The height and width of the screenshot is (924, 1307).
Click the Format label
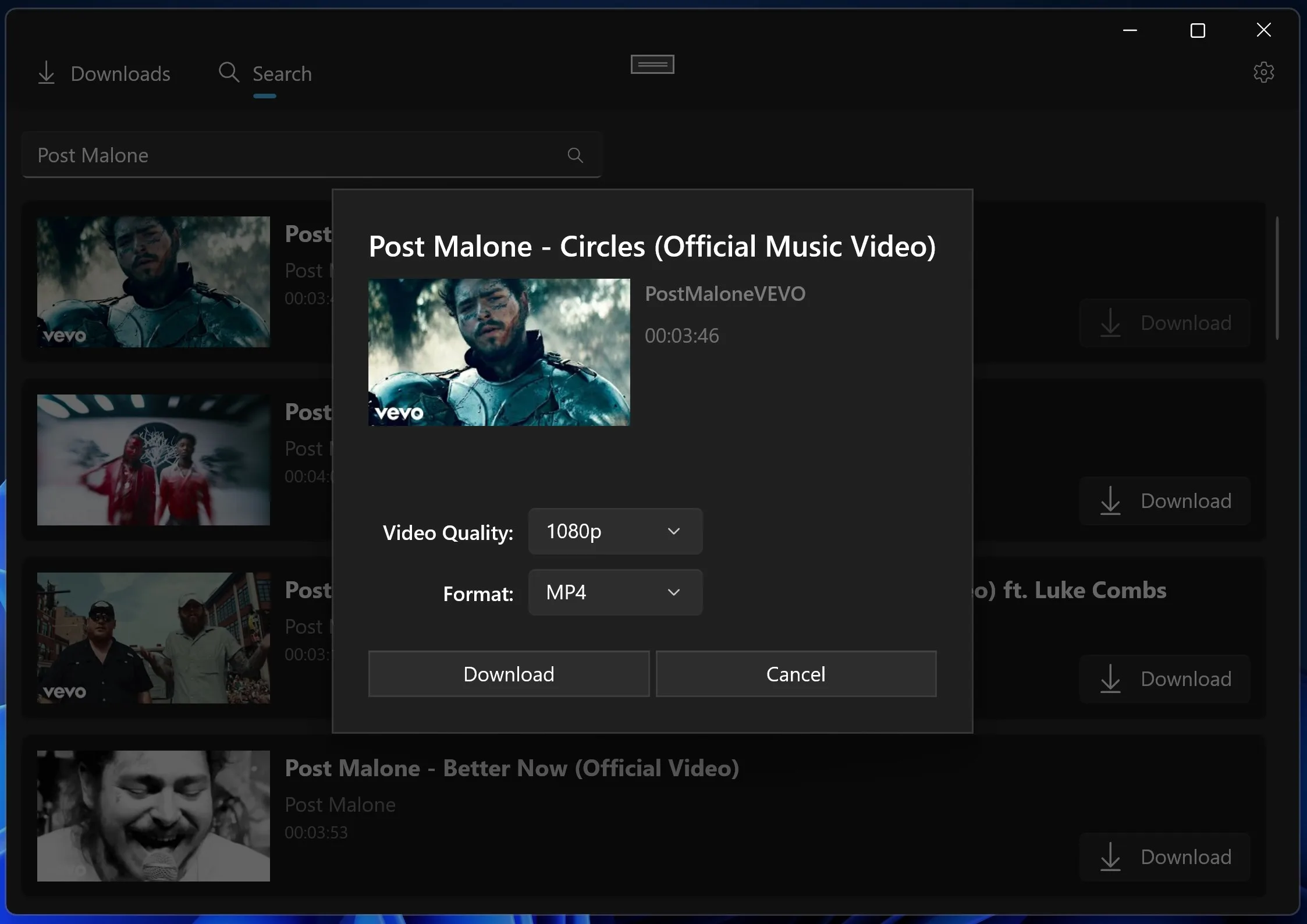click(478, 594)
